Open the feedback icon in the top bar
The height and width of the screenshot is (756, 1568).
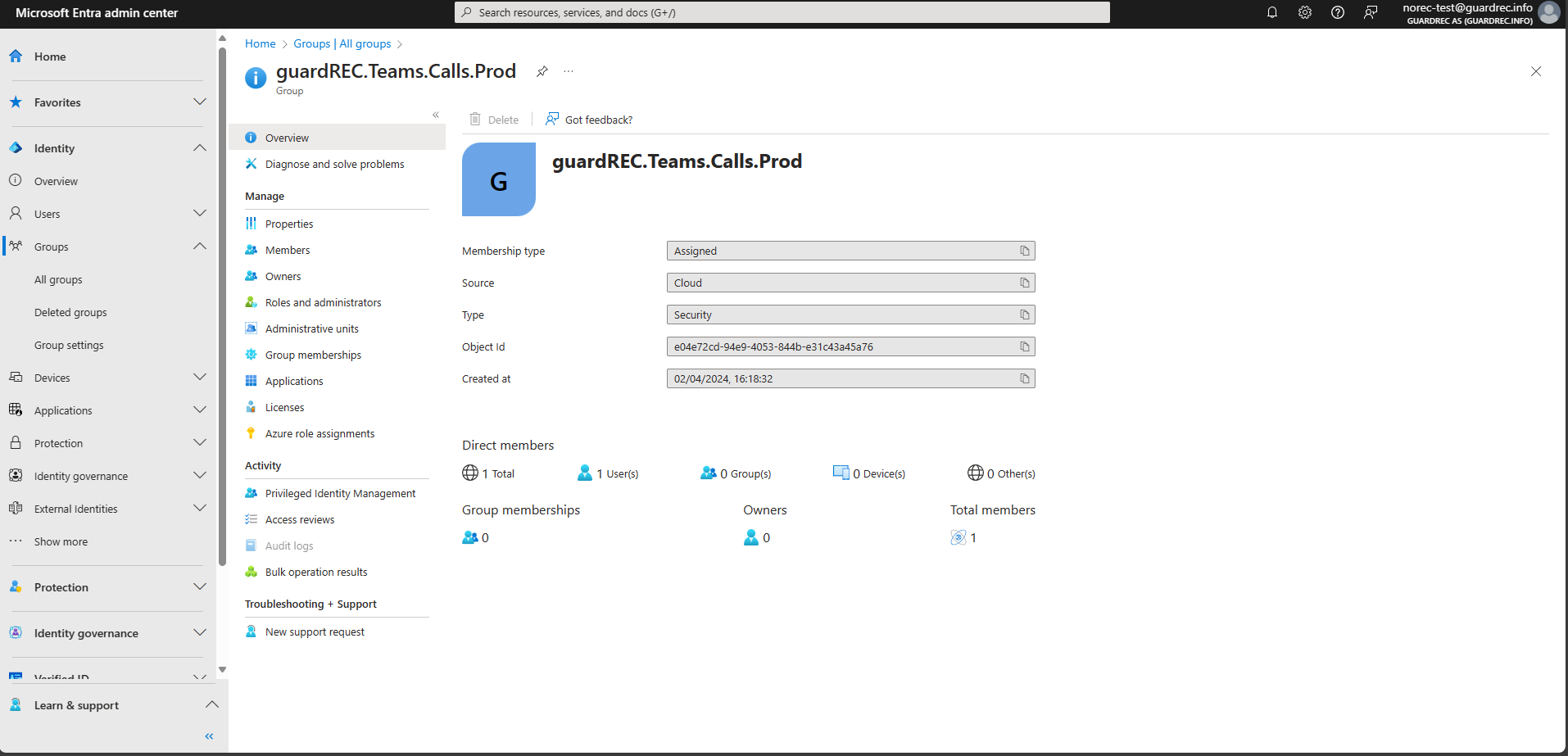point(1371,12)
